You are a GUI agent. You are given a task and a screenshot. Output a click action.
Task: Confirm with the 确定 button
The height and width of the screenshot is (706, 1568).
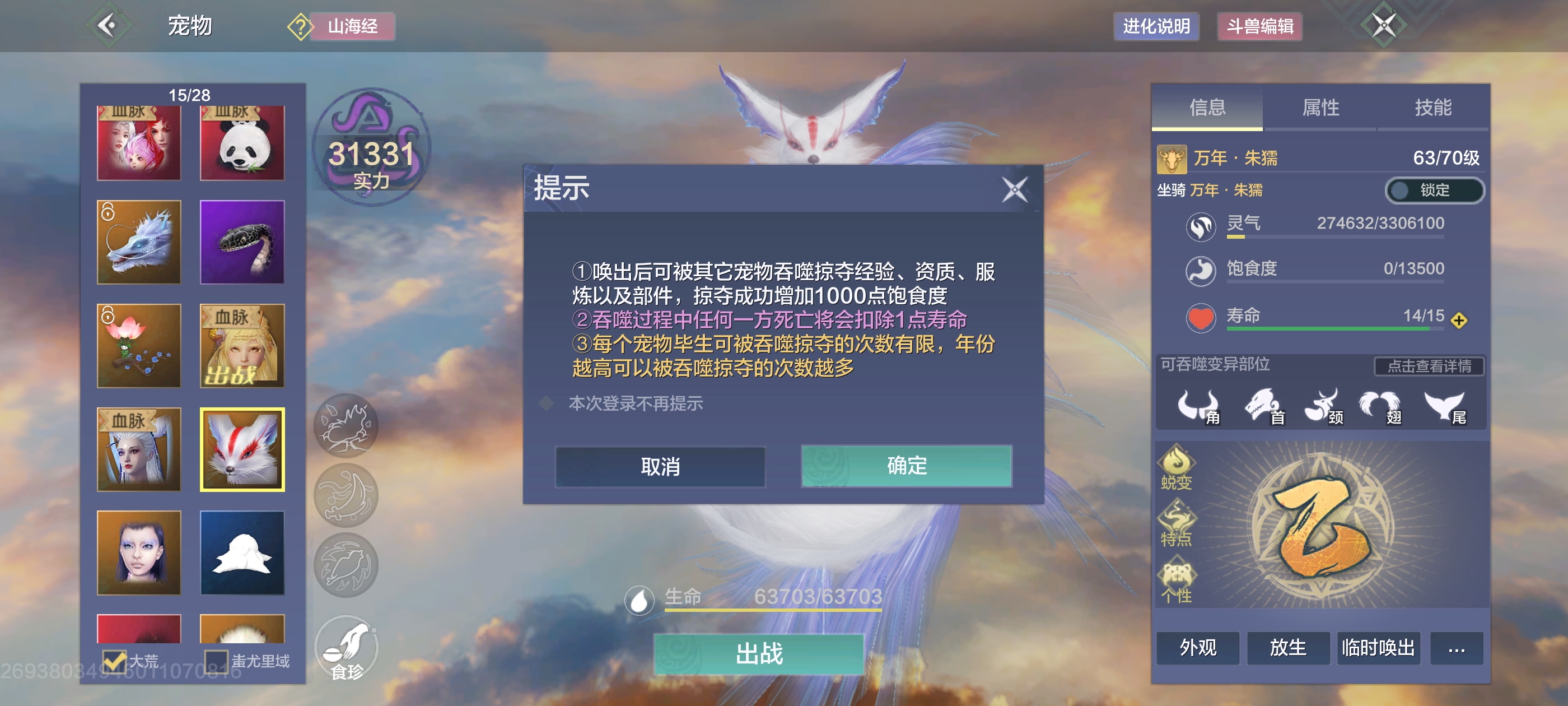[x=906, y=466]
